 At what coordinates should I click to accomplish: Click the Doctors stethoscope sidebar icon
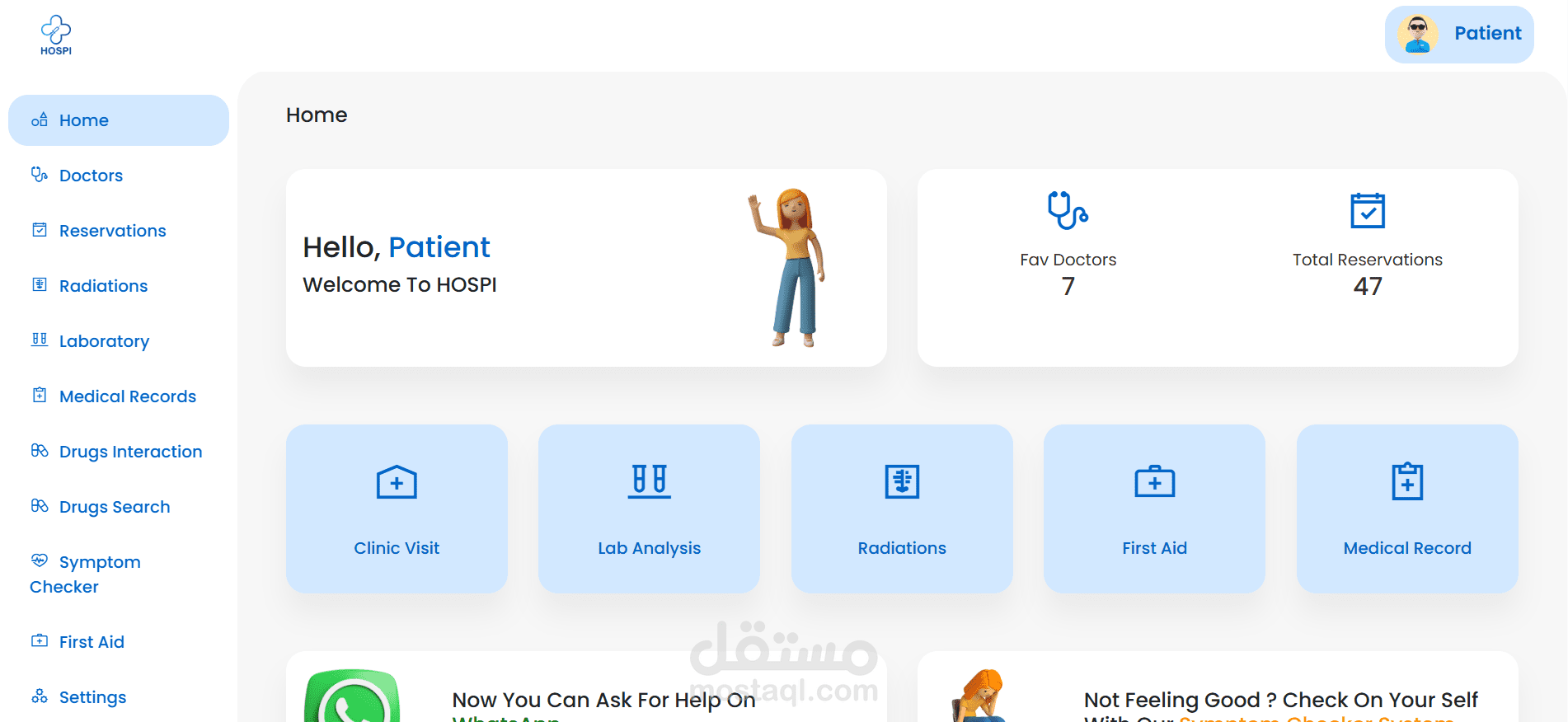40,174
